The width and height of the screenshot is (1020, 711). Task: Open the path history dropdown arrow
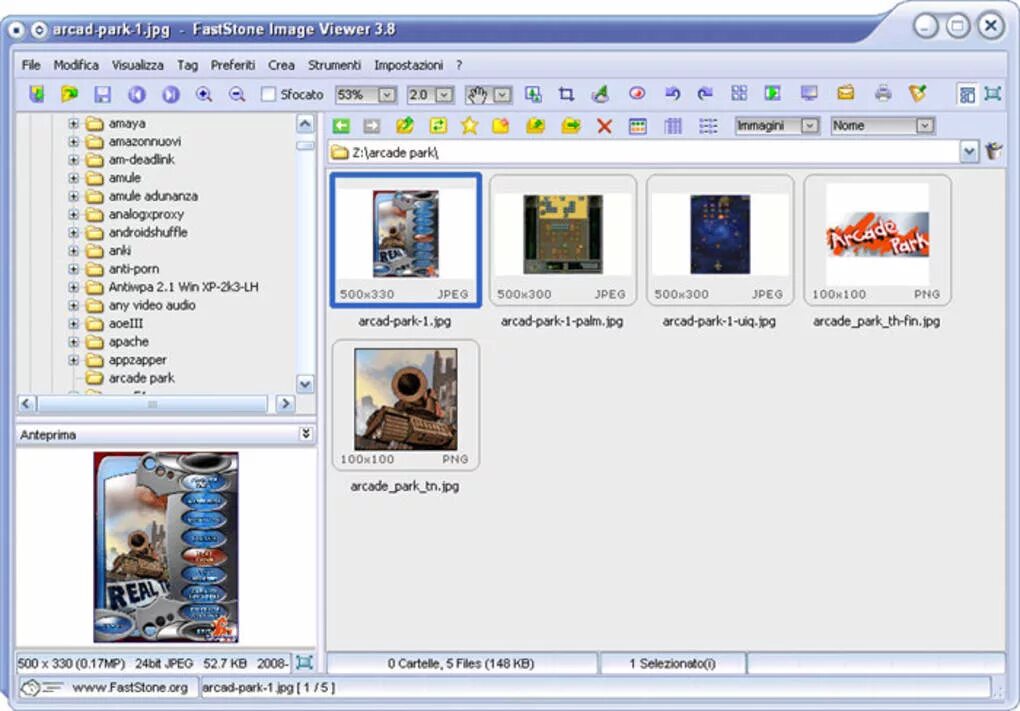tap(969, 152)
